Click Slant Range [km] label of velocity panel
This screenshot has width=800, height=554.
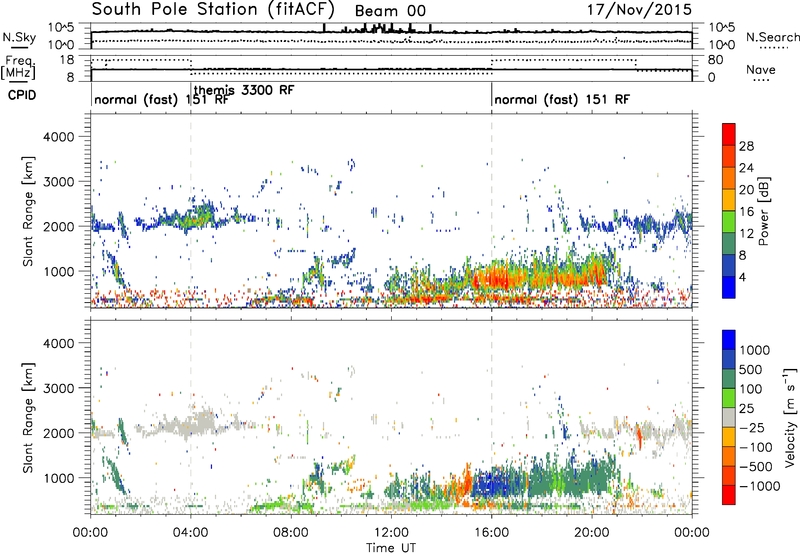coord(28,418)
